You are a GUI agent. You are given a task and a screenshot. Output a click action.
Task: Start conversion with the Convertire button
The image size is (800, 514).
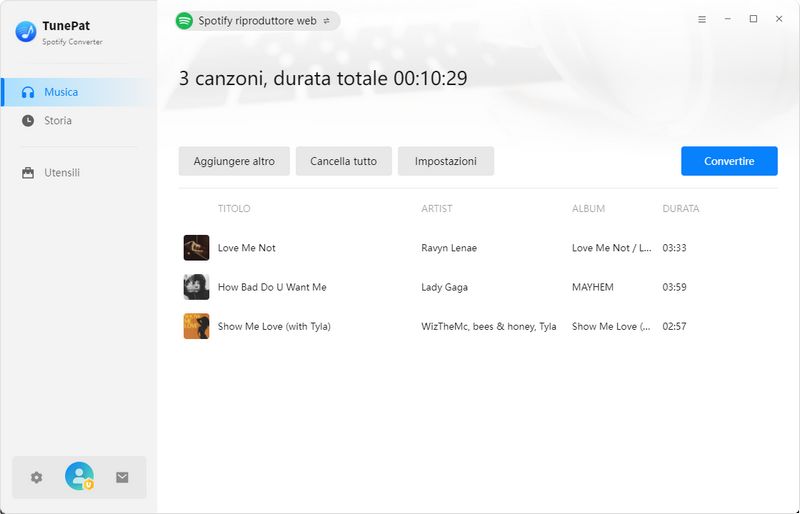point(729,161)
